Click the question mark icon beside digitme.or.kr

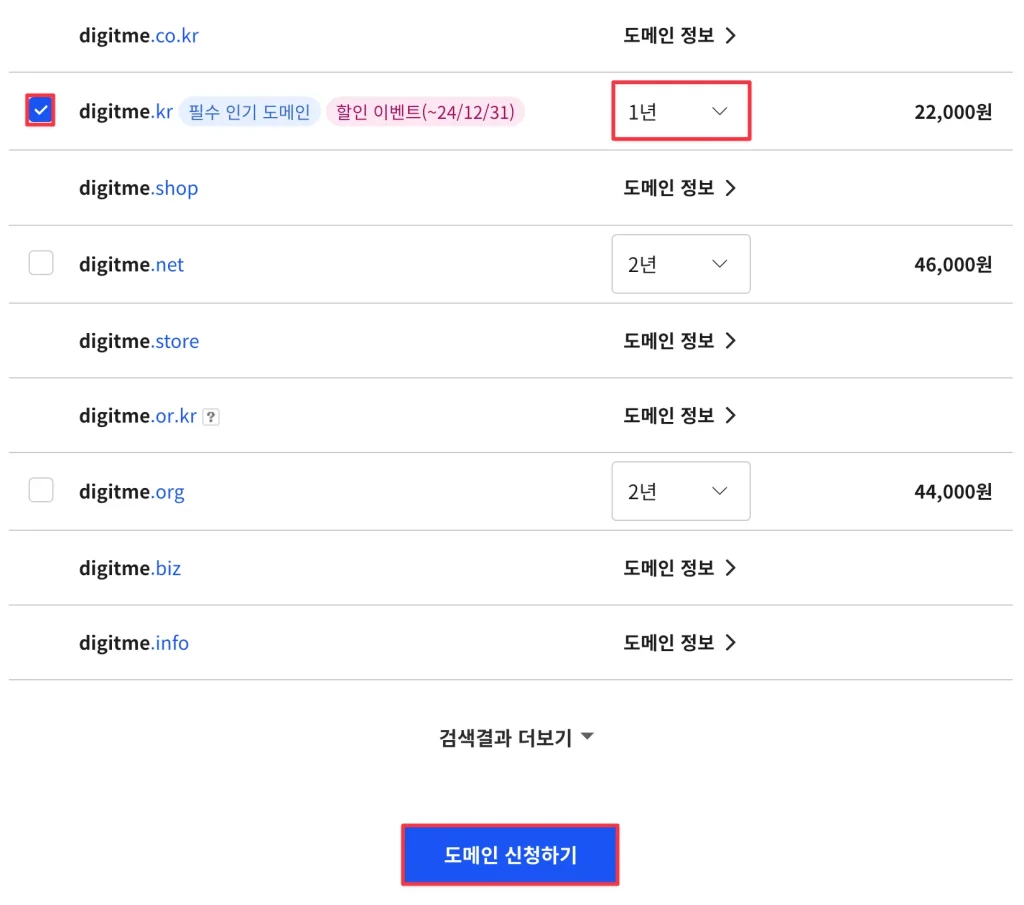[x=210, y=417]
